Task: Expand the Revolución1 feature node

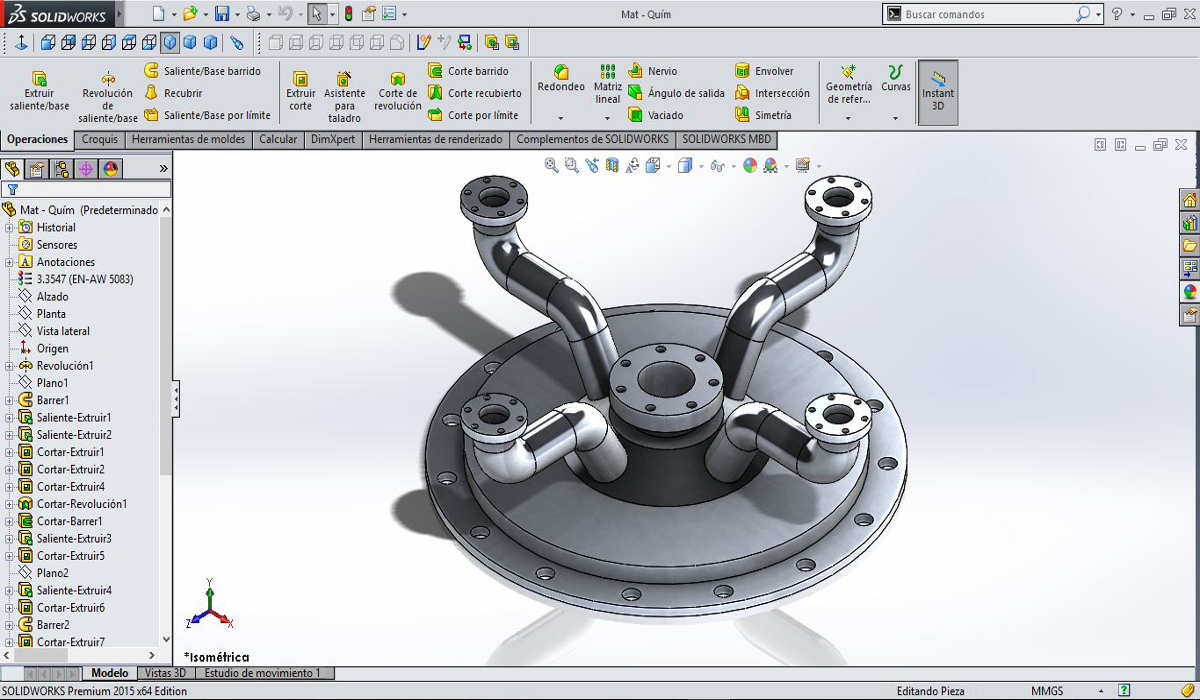Action: pyautogui.click(x=9, y=366)
